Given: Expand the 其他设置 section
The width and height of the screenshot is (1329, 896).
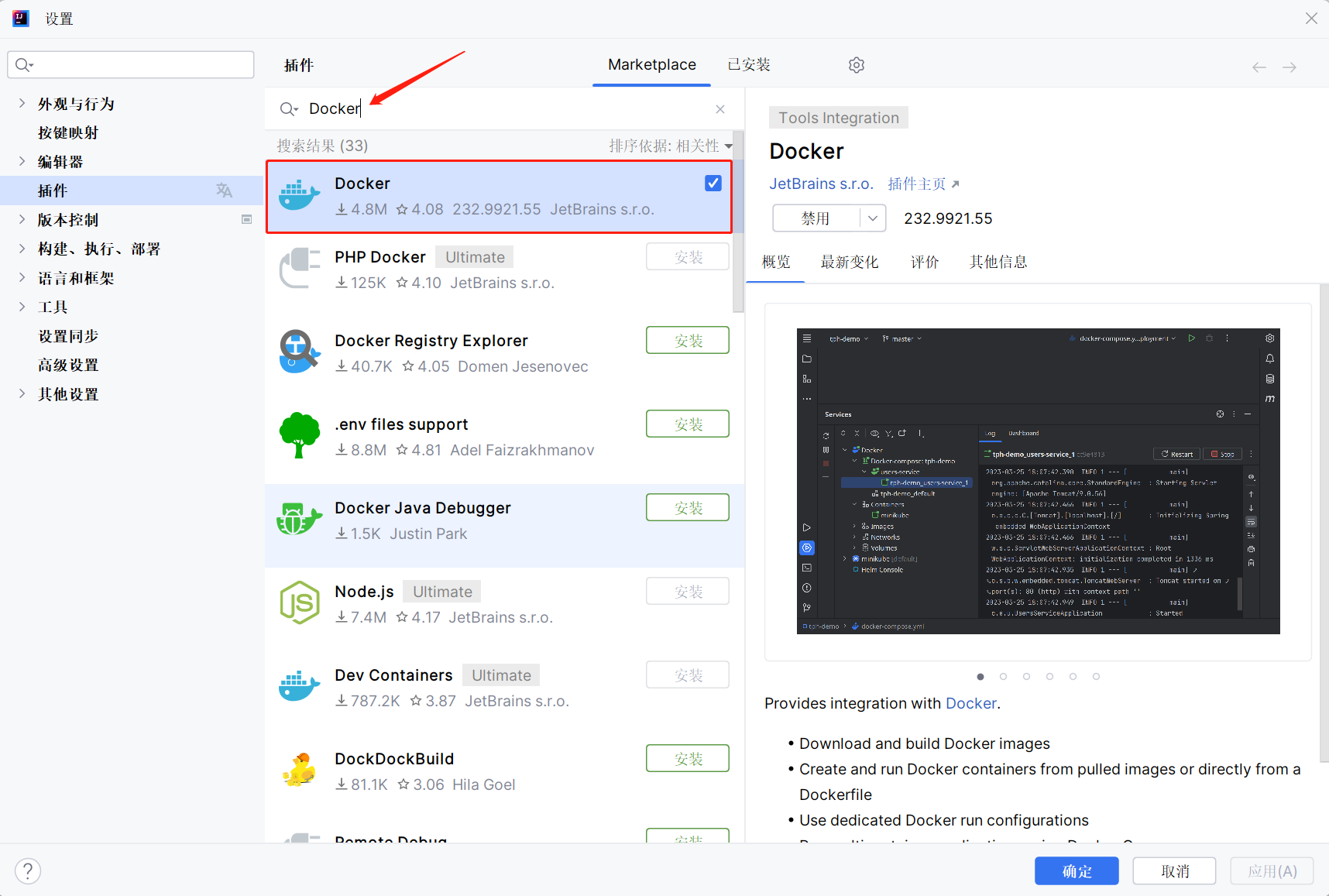Looking at the screenshot, I should click(22, 393).
